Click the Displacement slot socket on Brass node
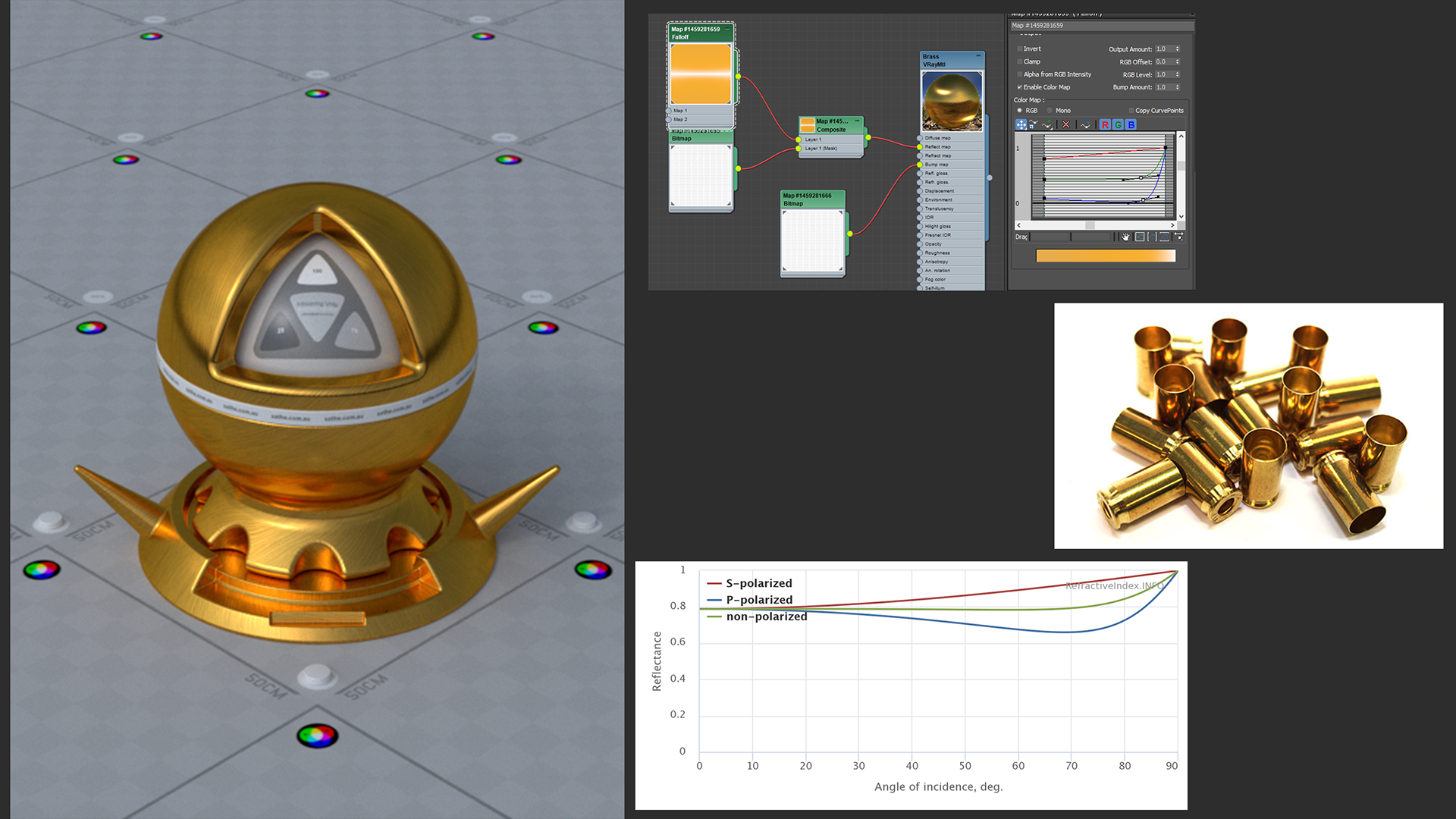The height and width of the screenshot is (819, 1456). (920, 191)
